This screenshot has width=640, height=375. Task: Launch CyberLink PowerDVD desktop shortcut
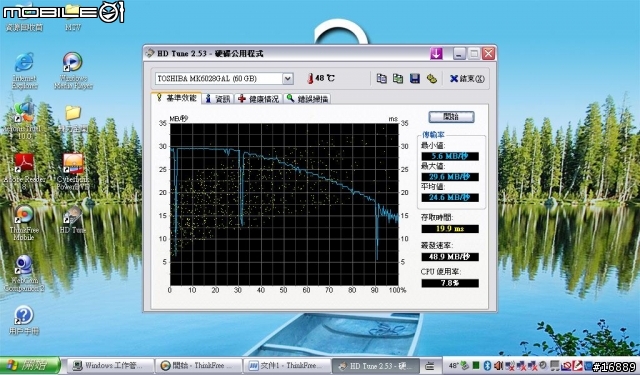pos(73,171)
